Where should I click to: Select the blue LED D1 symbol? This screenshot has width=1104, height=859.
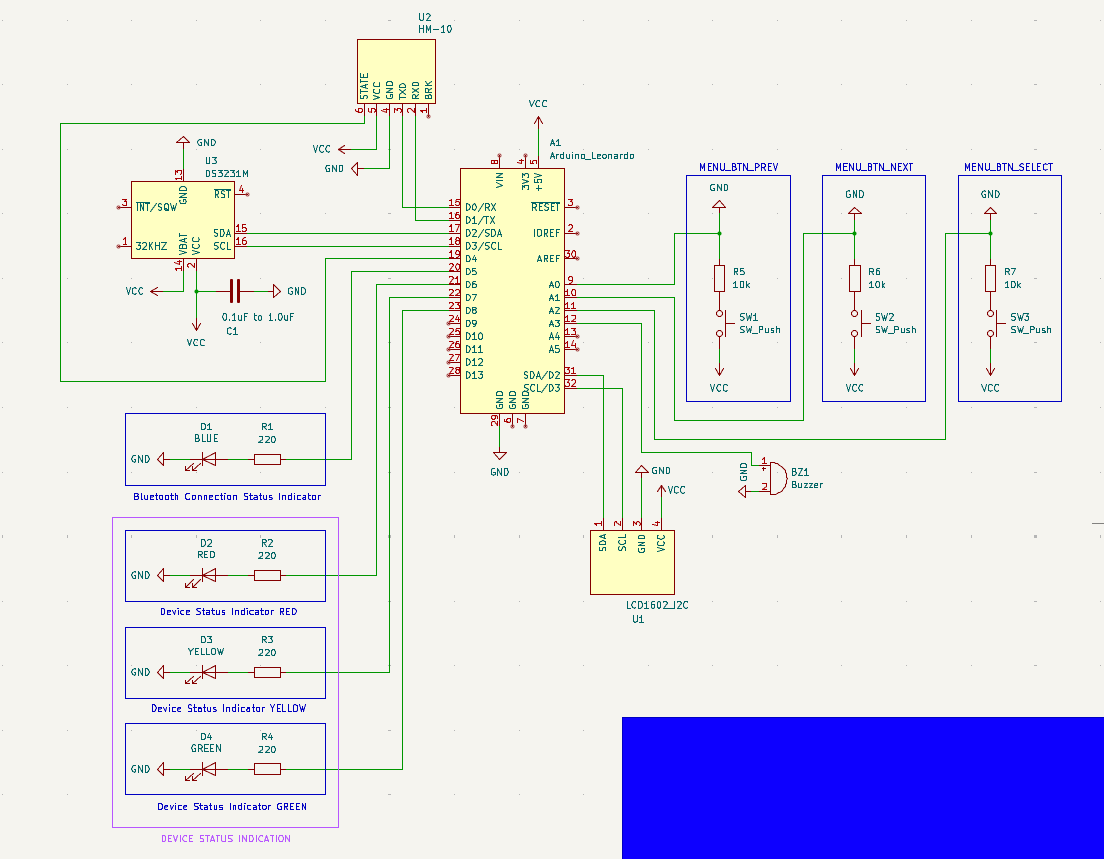tap(207, 460)
